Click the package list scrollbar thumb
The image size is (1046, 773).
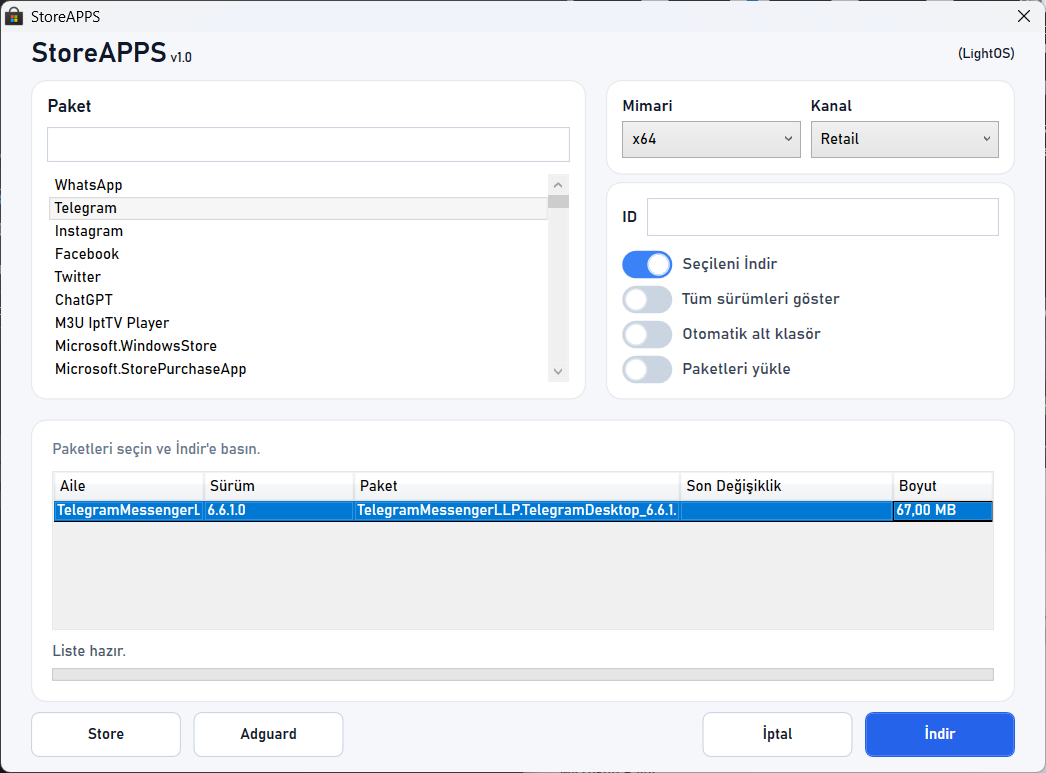coord(558,201)
